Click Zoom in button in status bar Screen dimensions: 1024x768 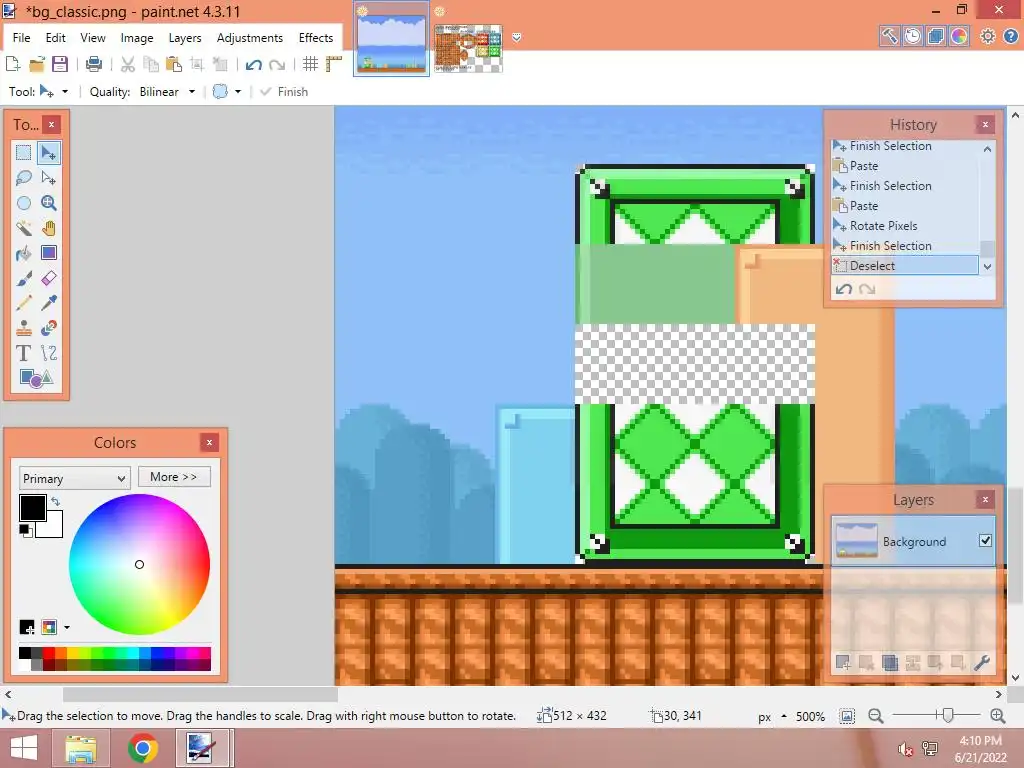coord(997,716)
